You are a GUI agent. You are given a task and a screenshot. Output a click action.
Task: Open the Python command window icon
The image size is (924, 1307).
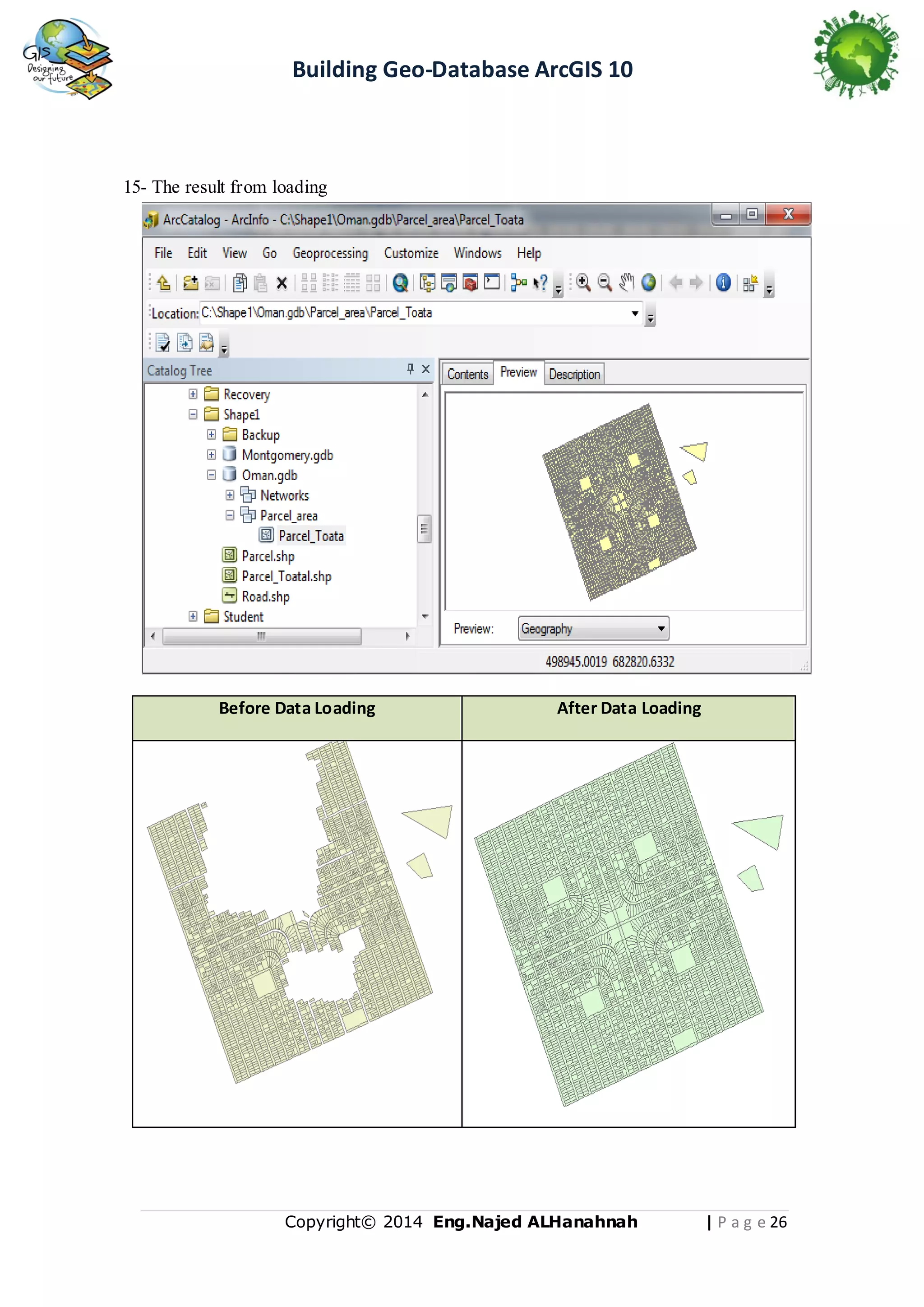(x=492, y=282)
